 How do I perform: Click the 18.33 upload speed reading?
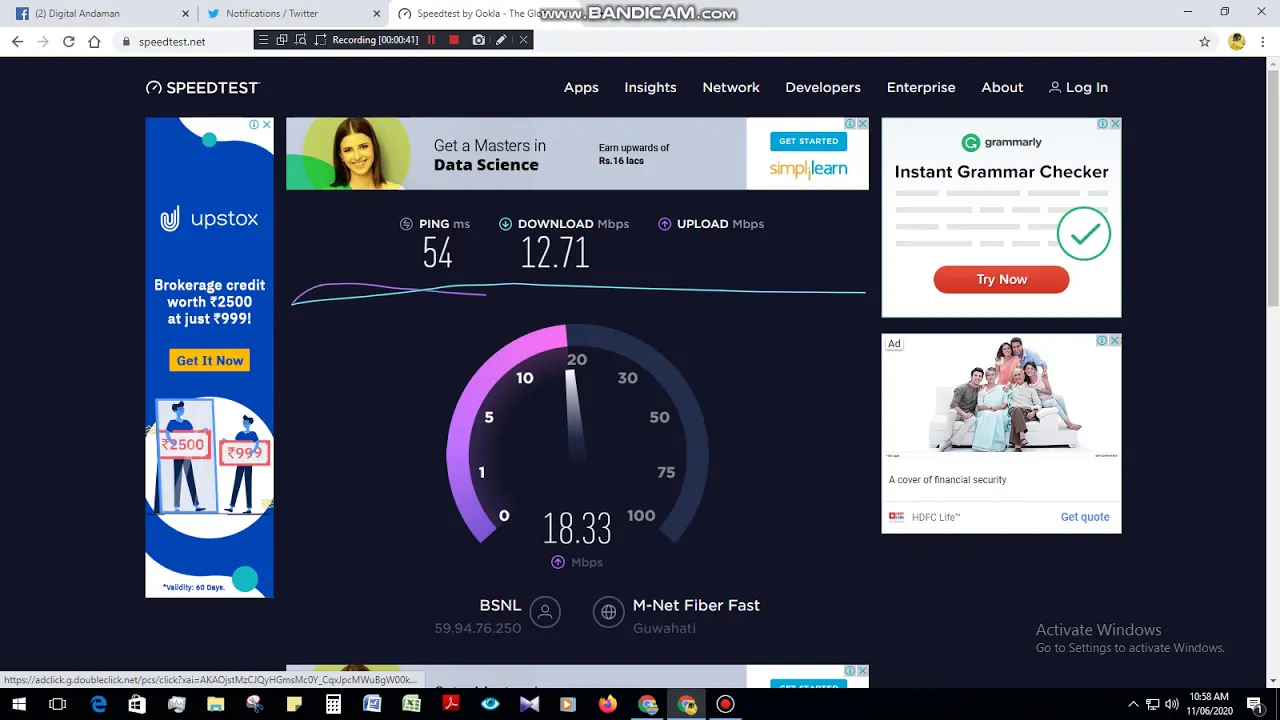point(577,529)
